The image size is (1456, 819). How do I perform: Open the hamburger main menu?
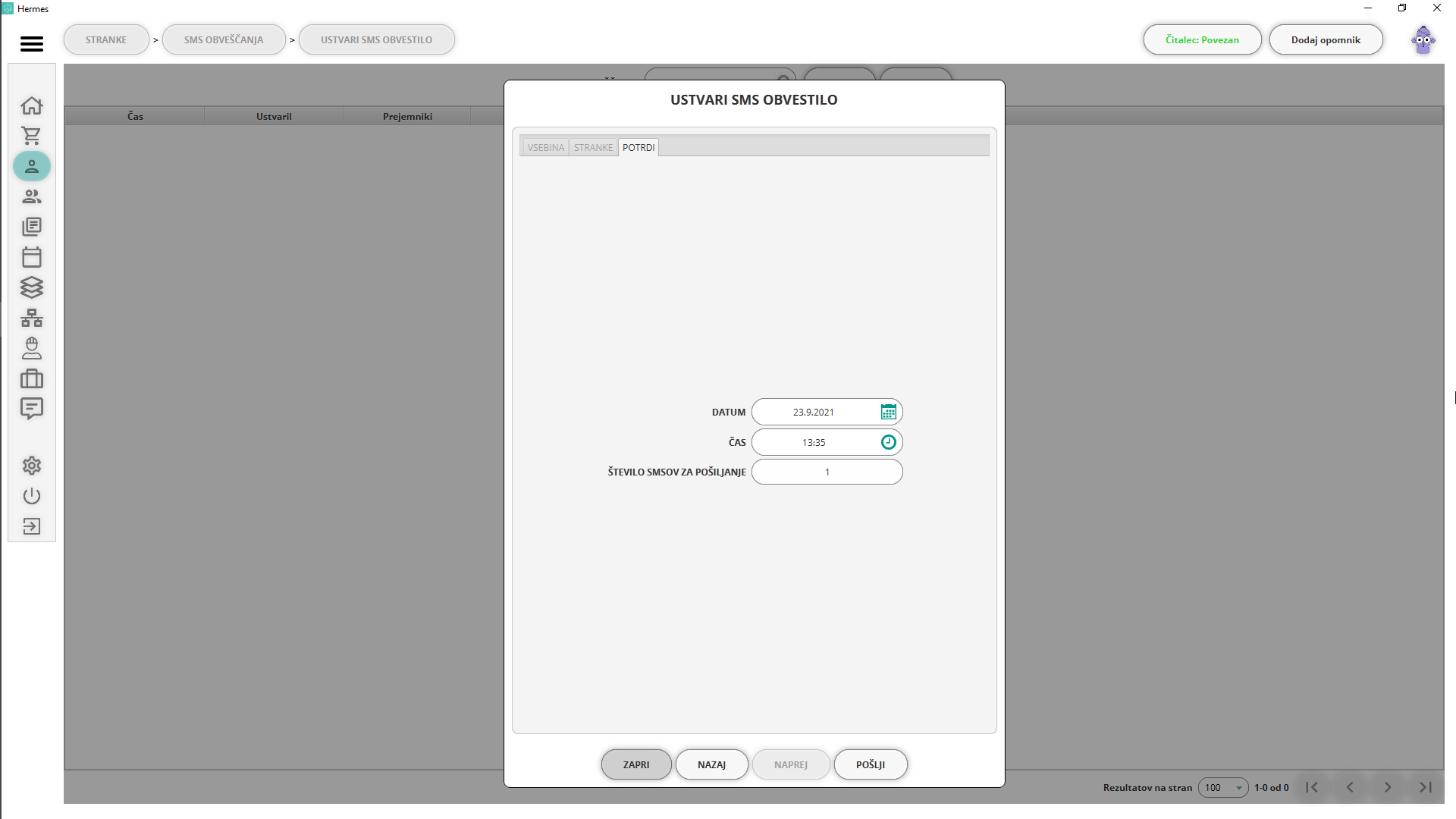click(32, 44)
